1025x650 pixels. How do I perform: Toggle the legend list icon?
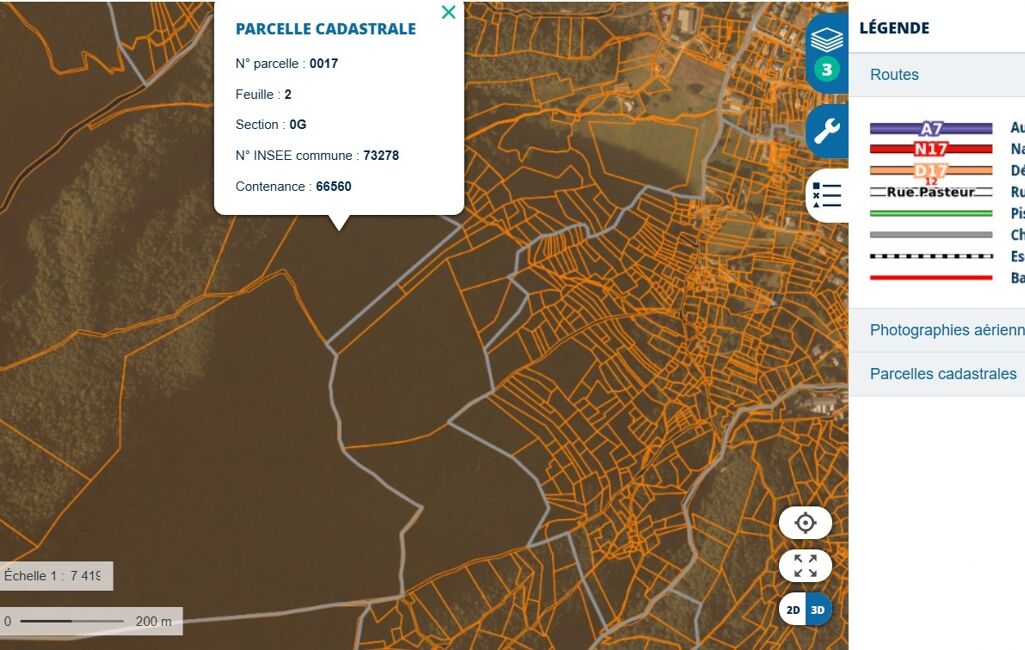[827, 195]
